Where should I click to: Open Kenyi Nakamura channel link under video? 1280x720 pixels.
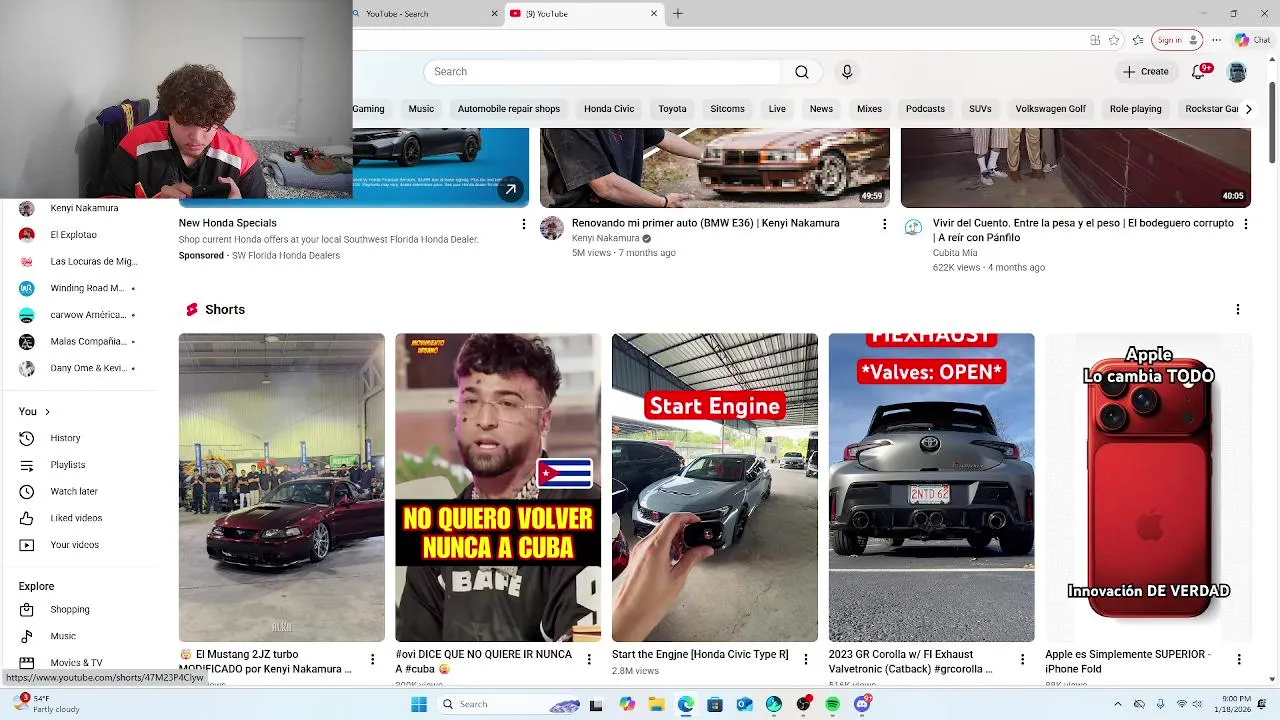point(605,239)
